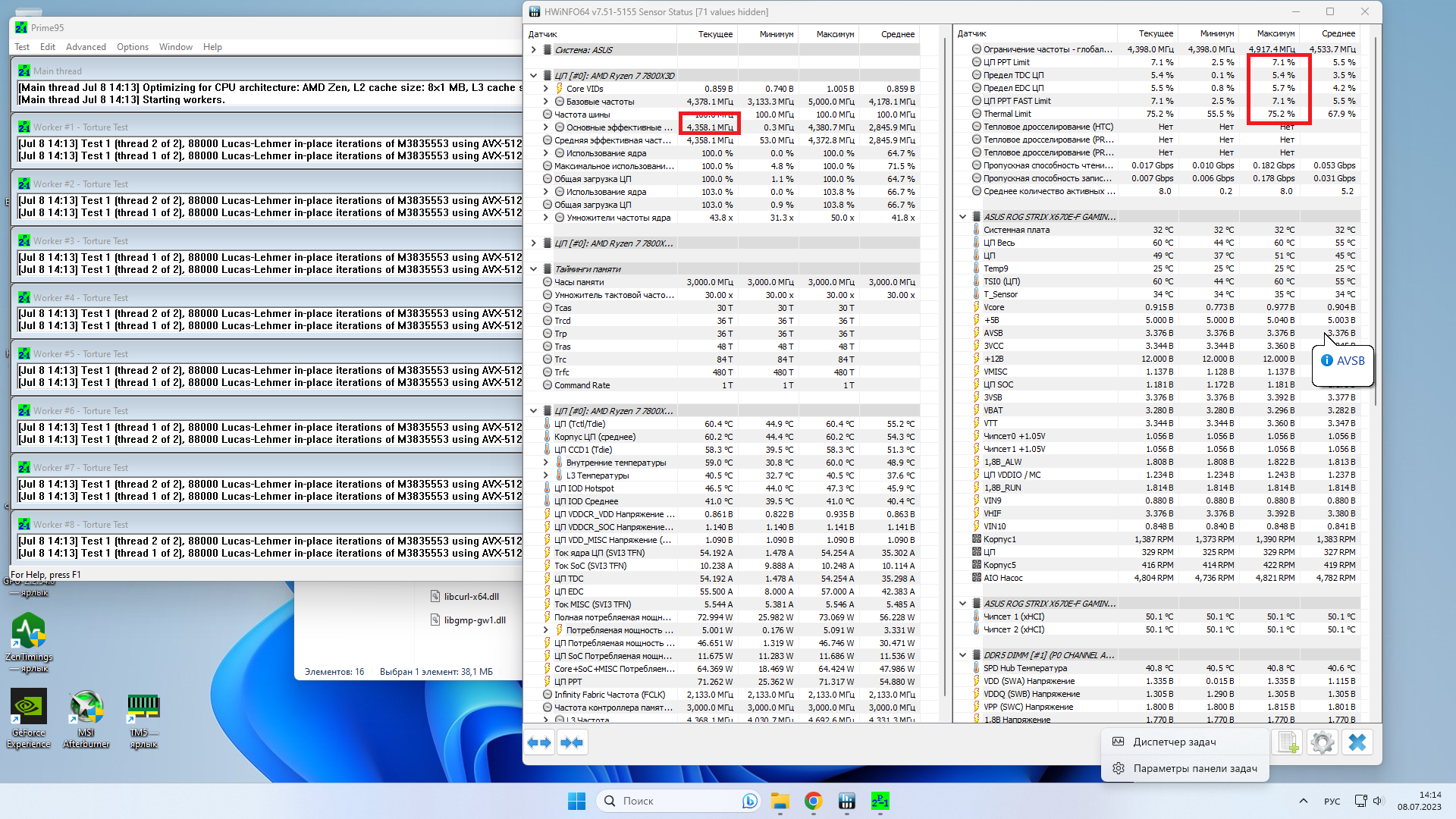Click the blue X close sensors button
Viewport: 1456px width, 819px height.
1357,742
